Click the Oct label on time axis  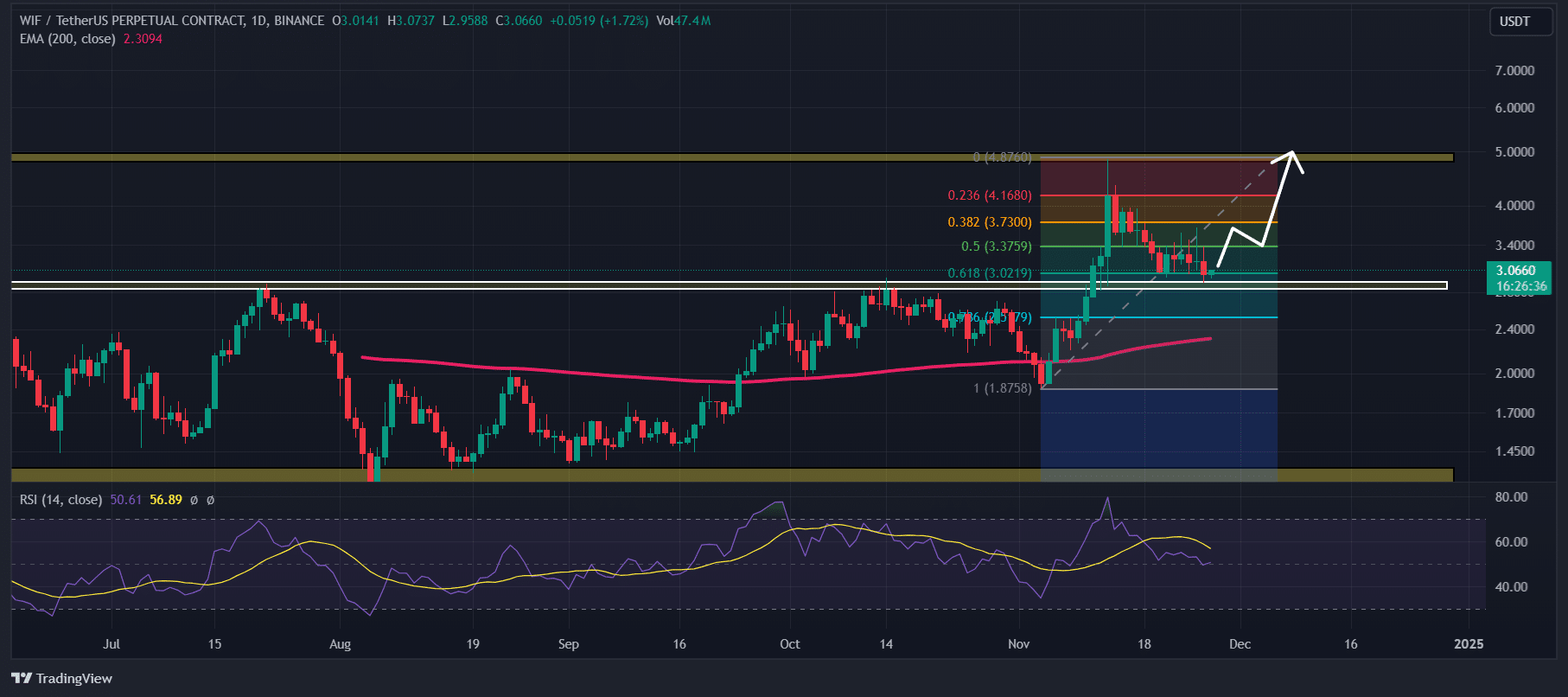point(790,643)
